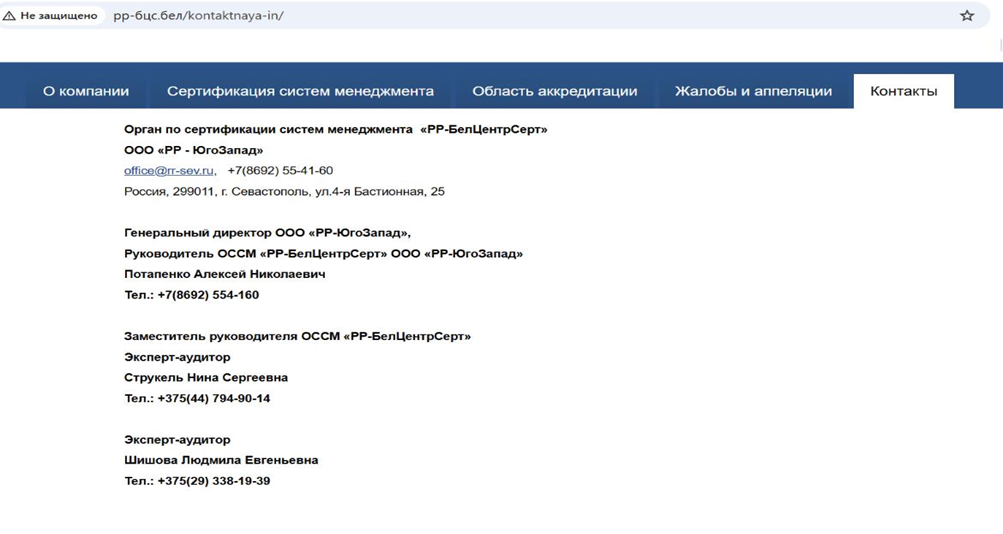Click the director's phone +7(8692) 554-160
Viewport: 1003px width, 534px height.
[208, 295]
